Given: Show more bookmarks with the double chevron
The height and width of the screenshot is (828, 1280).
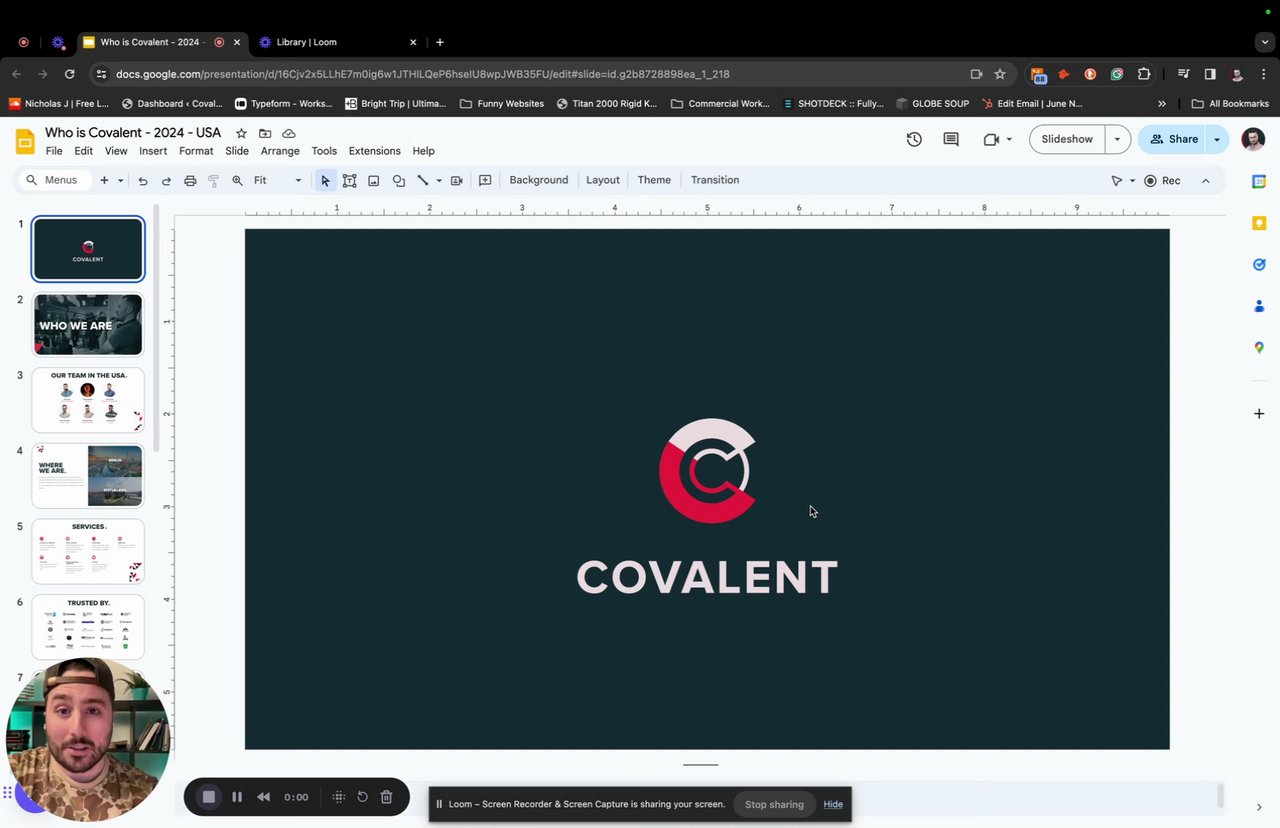Looking at the screenshot, I should pyautogui.click(x=1162, y=103).
